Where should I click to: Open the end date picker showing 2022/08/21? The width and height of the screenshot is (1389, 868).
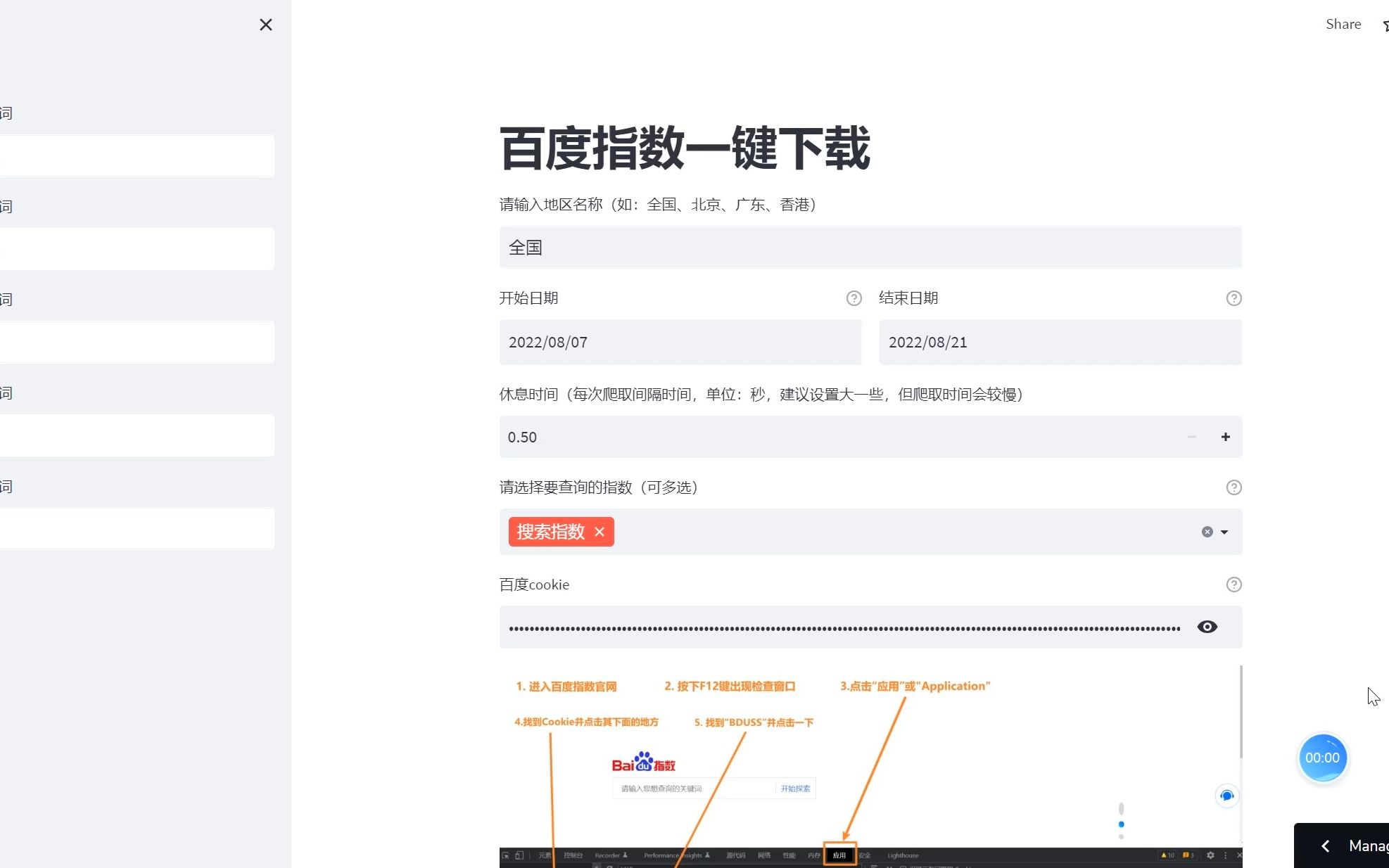pyautogui.click(x=1060, y=342)
